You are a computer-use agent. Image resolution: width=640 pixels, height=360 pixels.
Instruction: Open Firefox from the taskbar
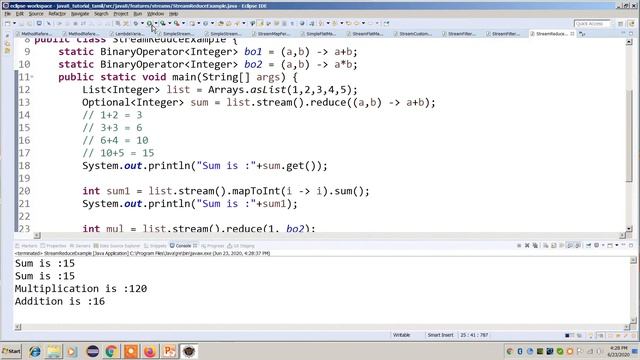tap(150, 351)
